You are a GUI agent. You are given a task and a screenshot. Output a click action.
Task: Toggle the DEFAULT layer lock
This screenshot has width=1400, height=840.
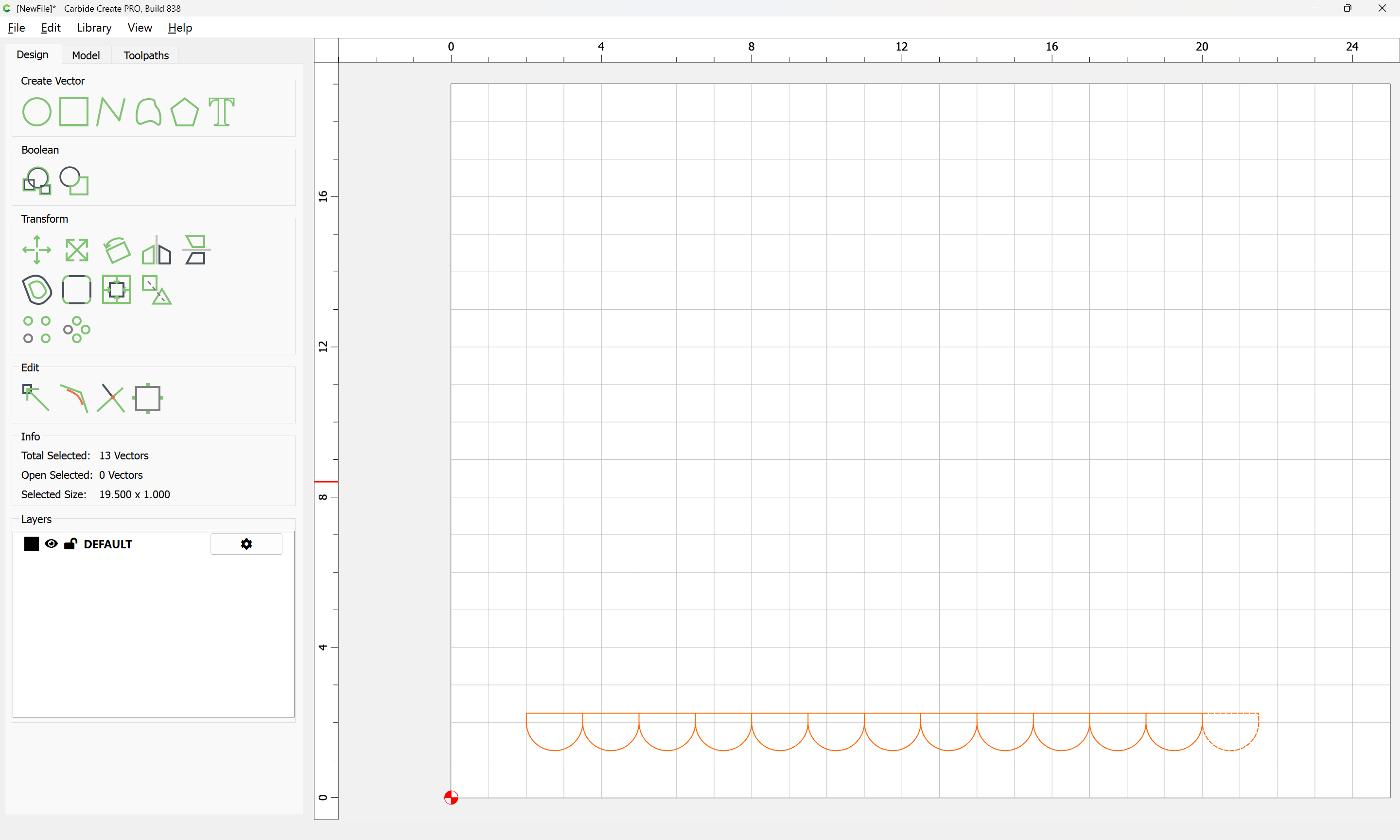click(x=70, y=544)
